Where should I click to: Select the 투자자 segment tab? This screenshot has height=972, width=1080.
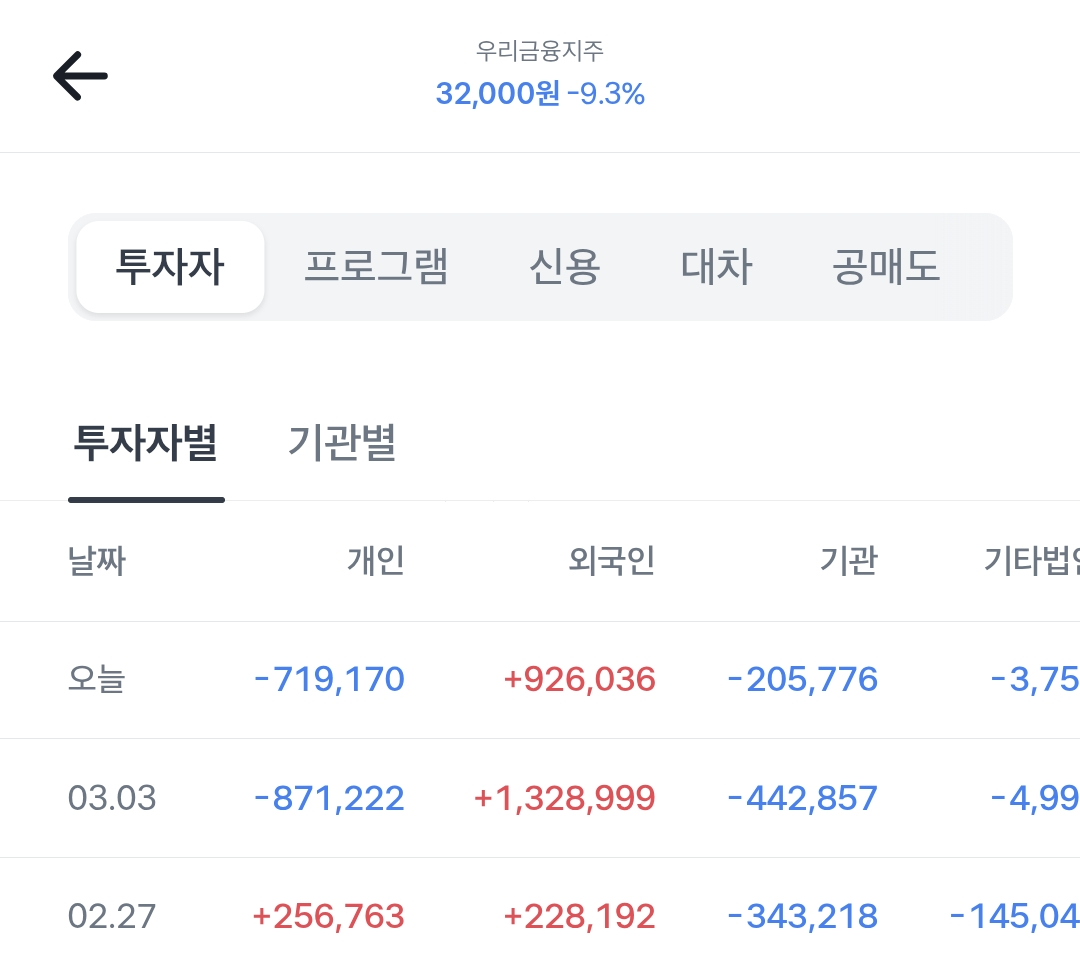pos(170,267)
